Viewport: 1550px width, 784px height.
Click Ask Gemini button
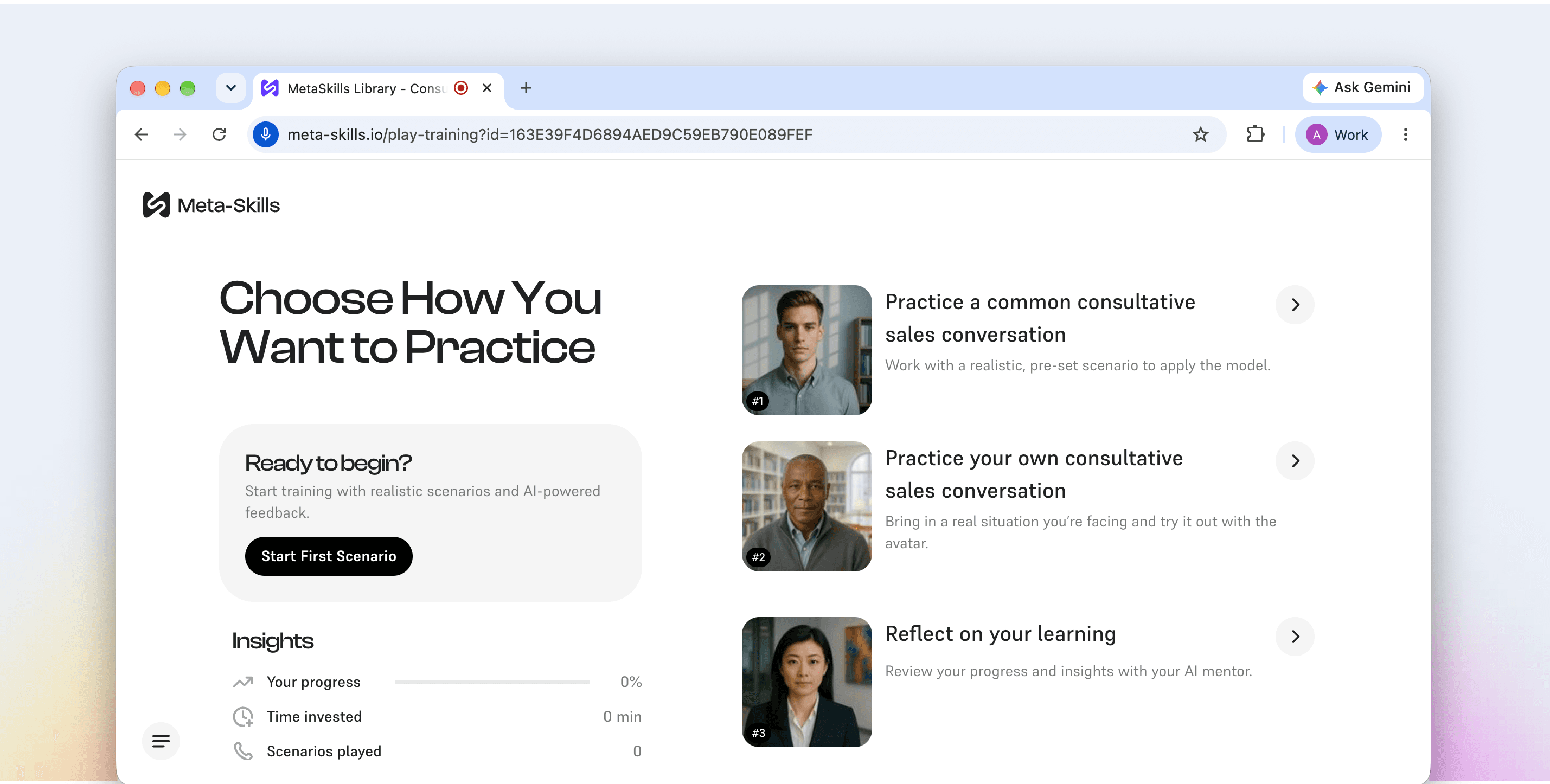coord(1363,88)
